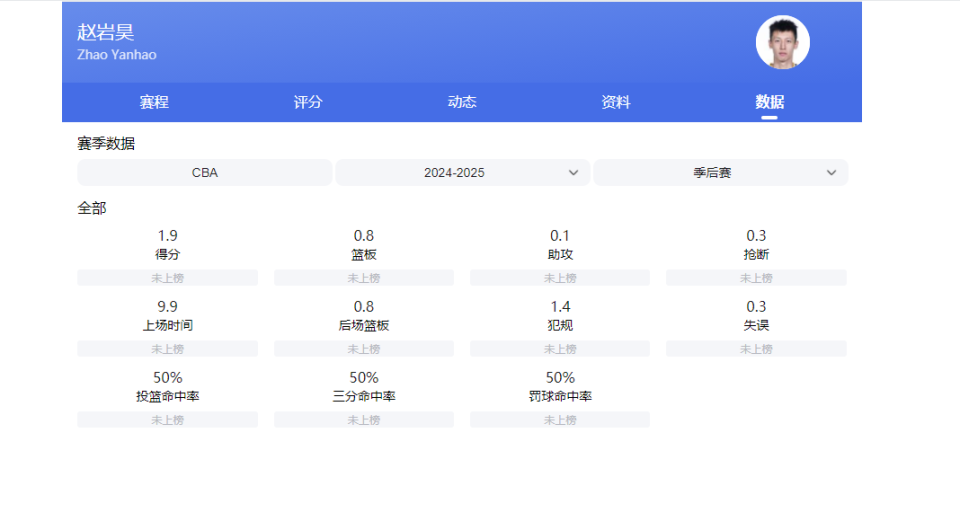The height and width of the screenshot is (530, 960).
Task: Click the 未上榜 badge under 犯规
Action: [560, 349]
